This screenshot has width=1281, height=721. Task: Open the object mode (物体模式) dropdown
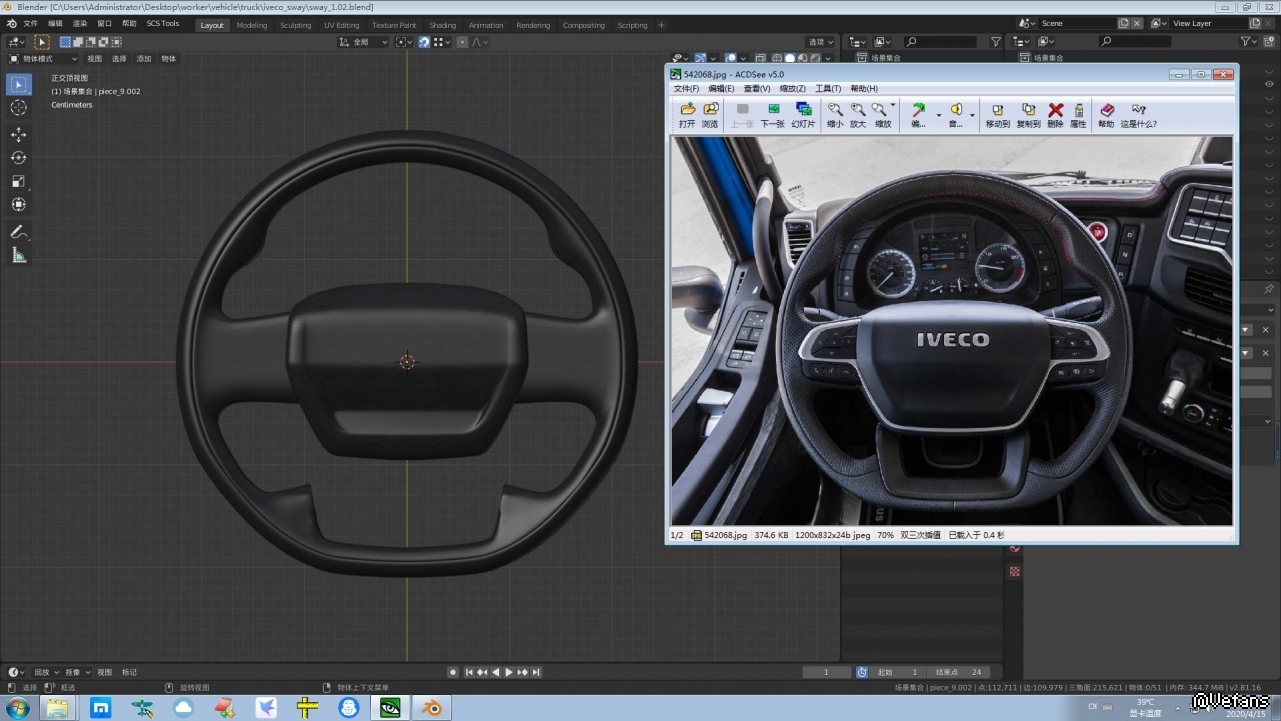43,59
